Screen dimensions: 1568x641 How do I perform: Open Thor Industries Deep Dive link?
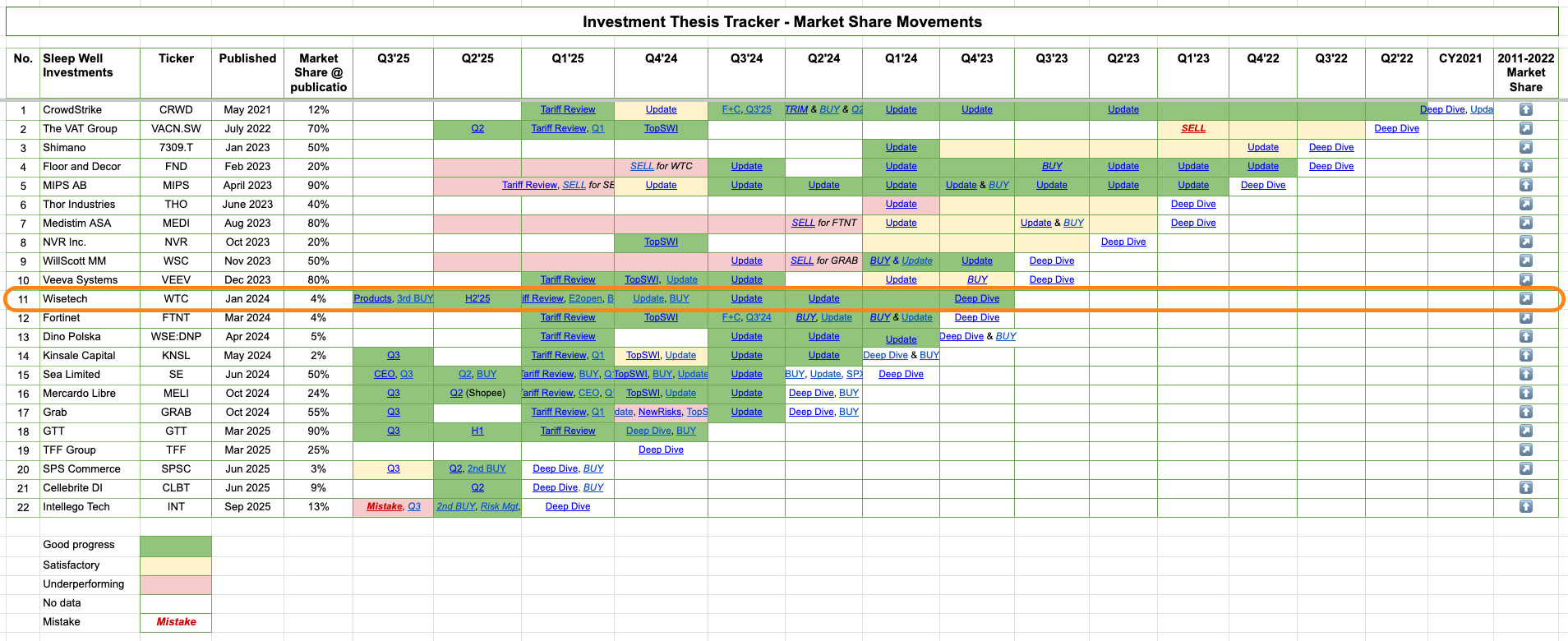(1193, 204)
